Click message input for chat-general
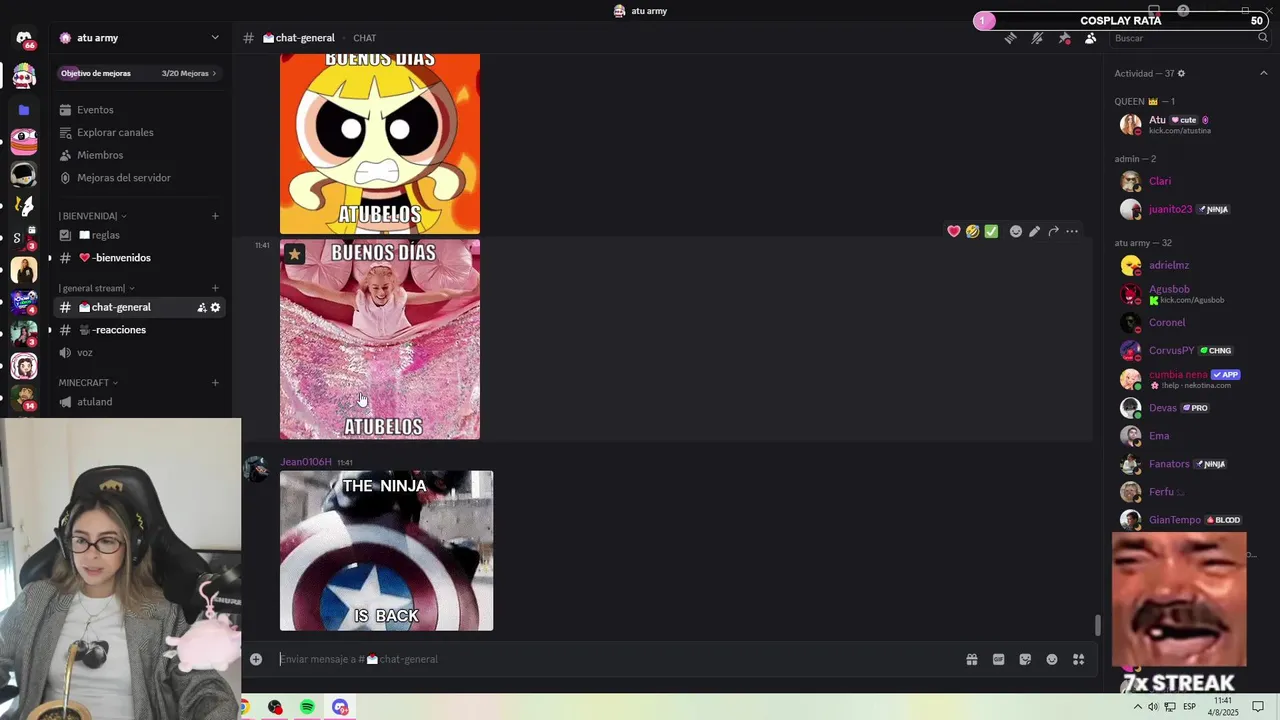1280x720 pixels. click(615, 659)
